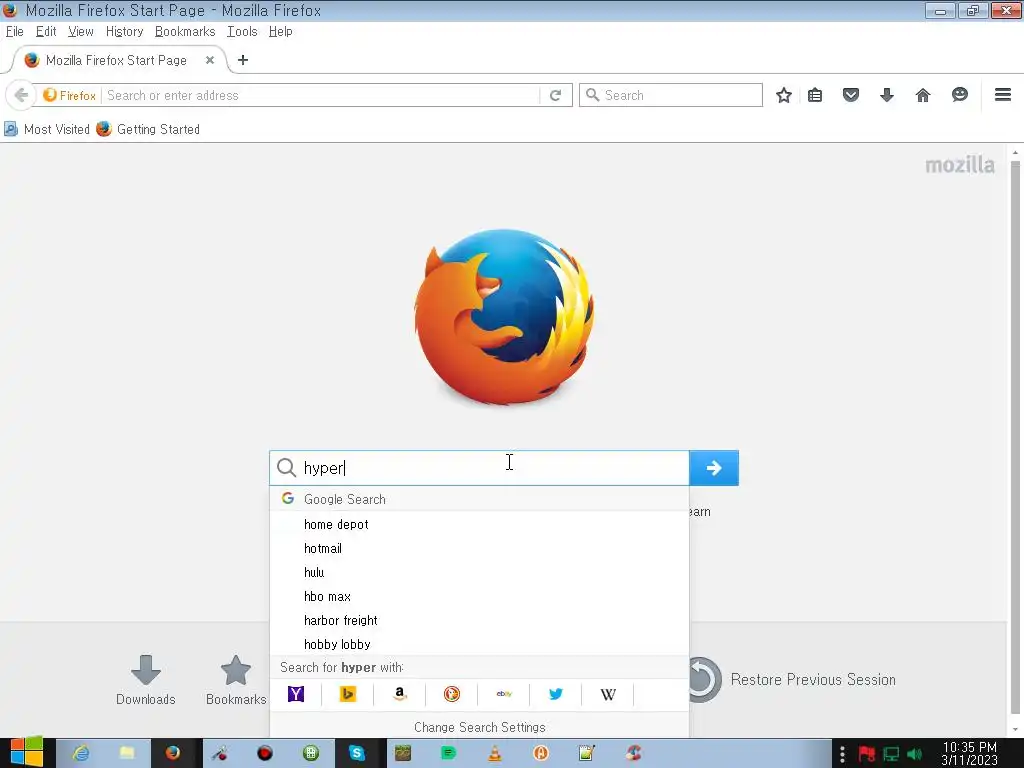Click the network tray icon

tap(891, 754)
